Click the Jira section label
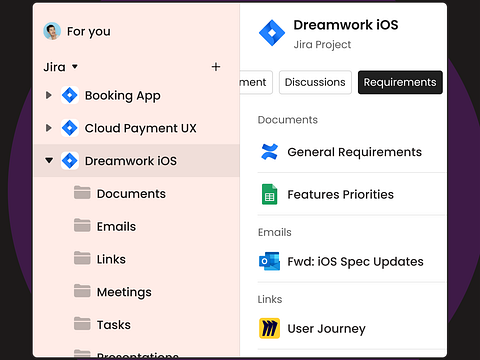The height and width of the screenshot is (360, 480). [x=54, y=67]
